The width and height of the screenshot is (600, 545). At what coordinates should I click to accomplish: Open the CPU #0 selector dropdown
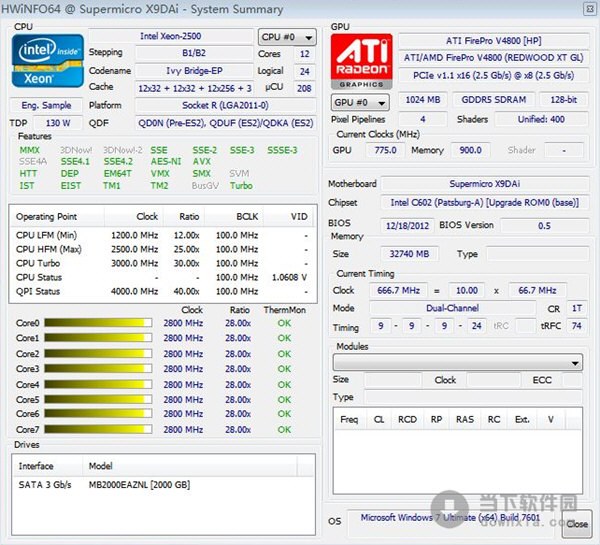287,37
